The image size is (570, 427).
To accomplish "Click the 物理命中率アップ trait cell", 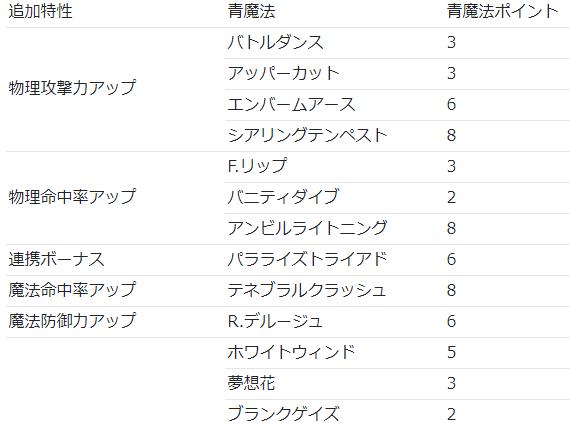I will [72, 197].
